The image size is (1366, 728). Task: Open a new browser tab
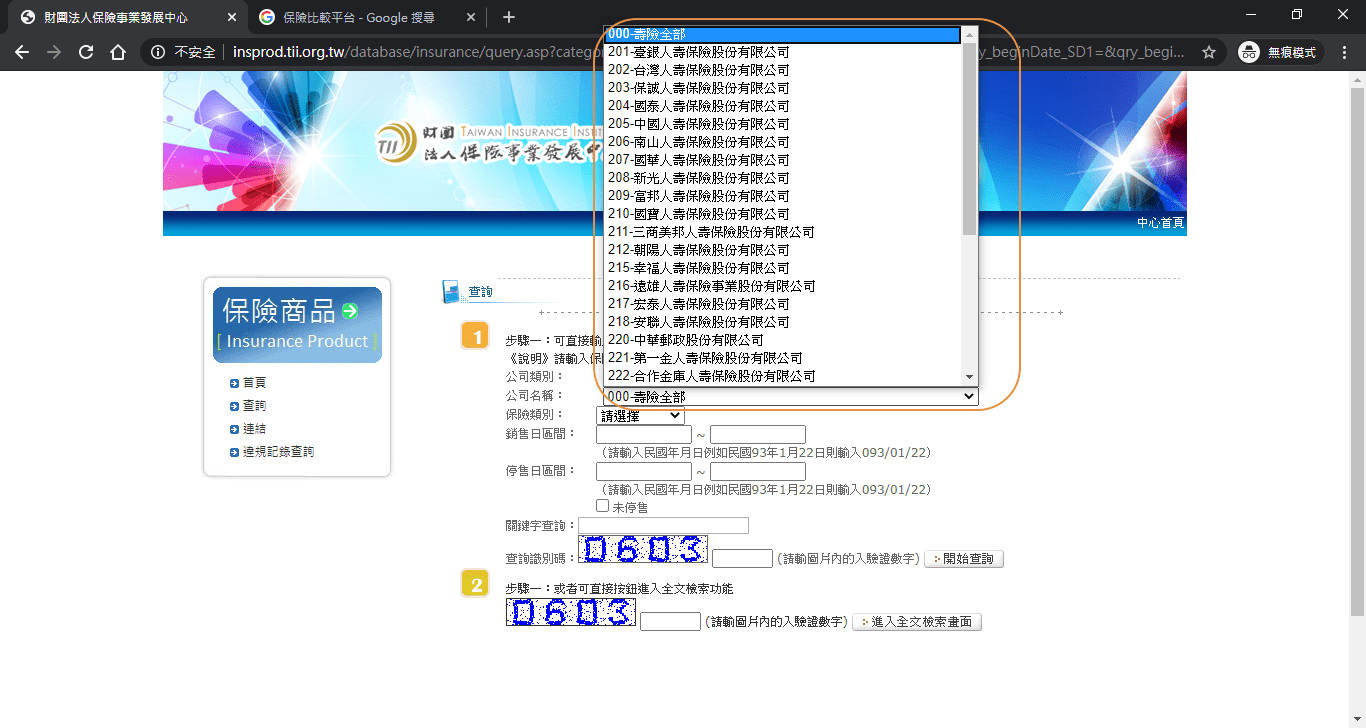tap(509, 17)
